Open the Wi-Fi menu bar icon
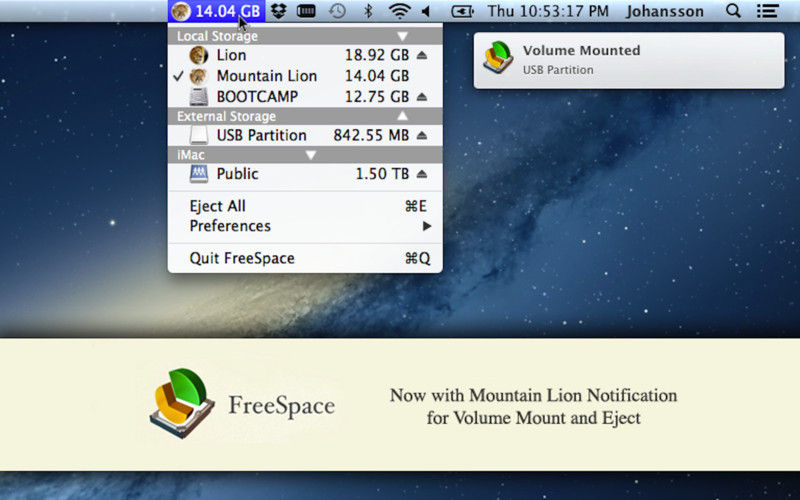This screenshot has width=800, height=500. coord(399,11)
